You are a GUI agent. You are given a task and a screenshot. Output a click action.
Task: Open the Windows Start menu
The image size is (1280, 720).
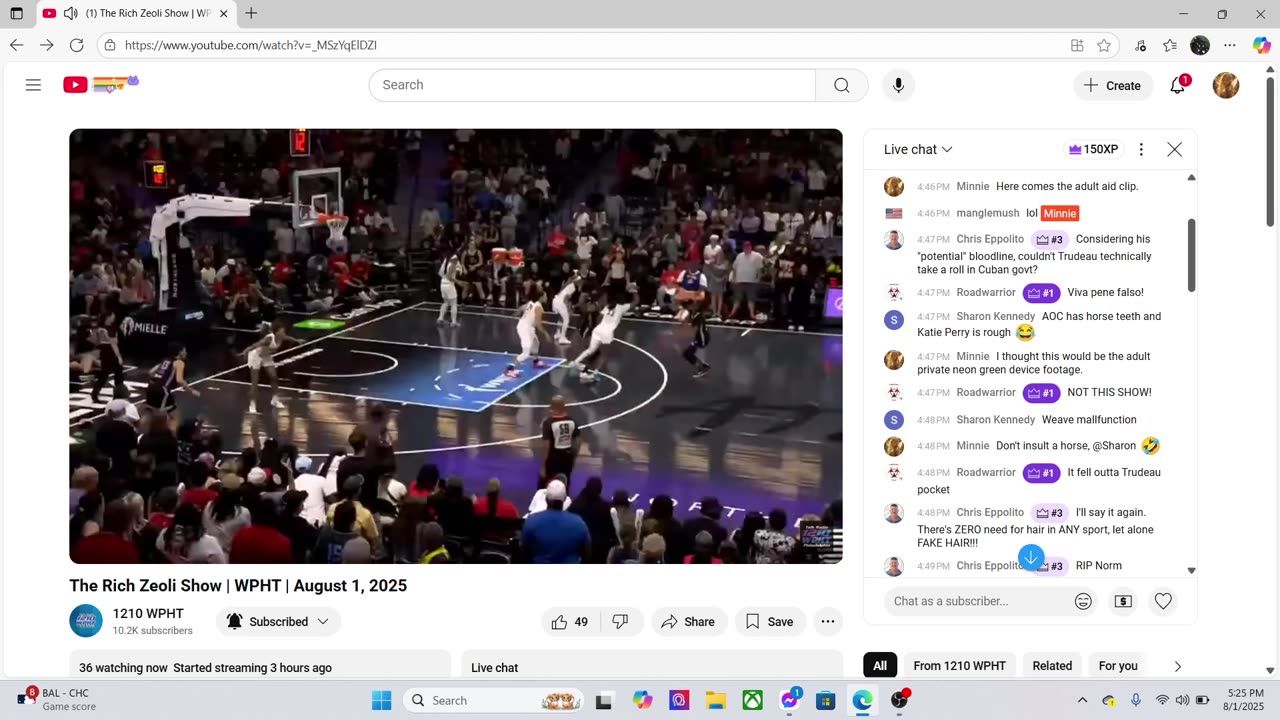(x=382, y=700)
